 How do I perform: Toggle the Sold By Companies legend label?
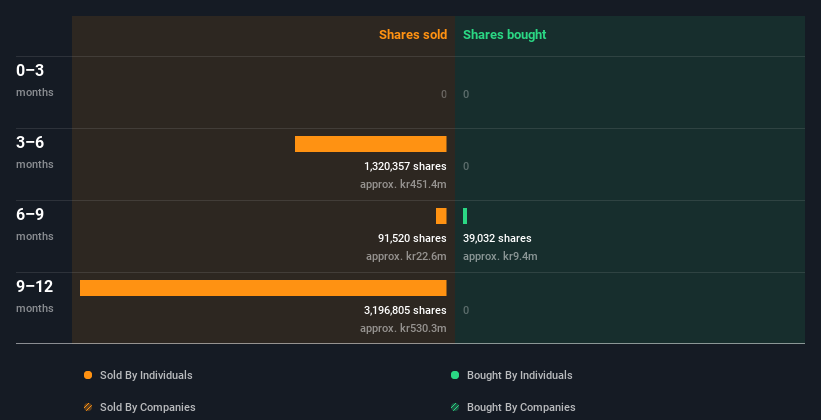click(x=147, y=407)
